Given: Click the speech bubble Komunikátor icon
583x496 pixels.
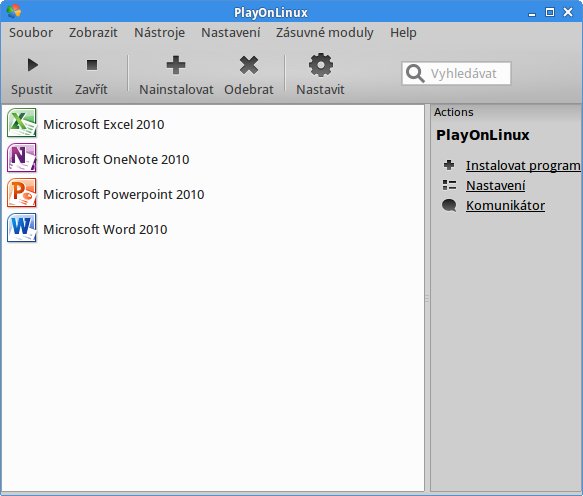Looking at the screenshot, I should [449, 205].
